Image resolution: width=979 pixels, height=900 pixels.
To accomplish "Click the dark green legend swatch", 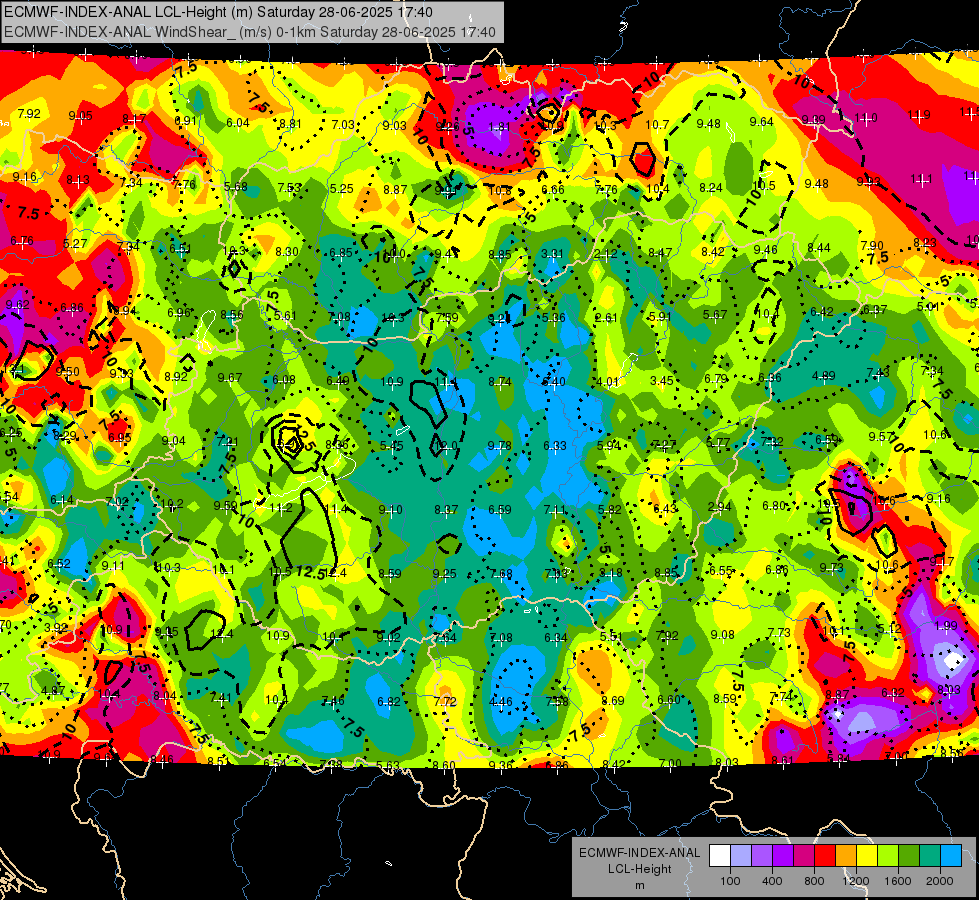I will pos(909,856).
